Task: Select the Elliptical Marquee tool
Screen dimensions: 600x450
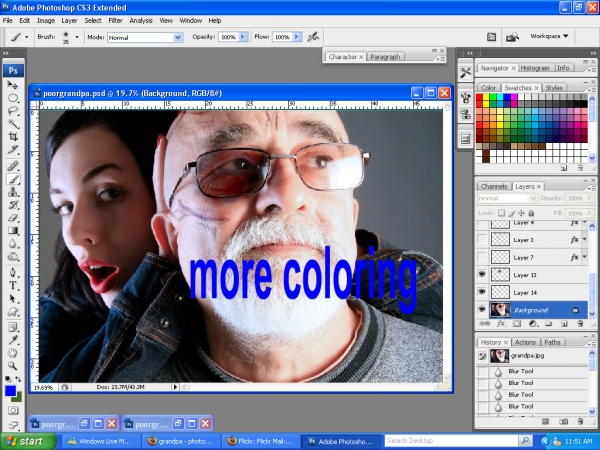Action: tap(13, 98)
